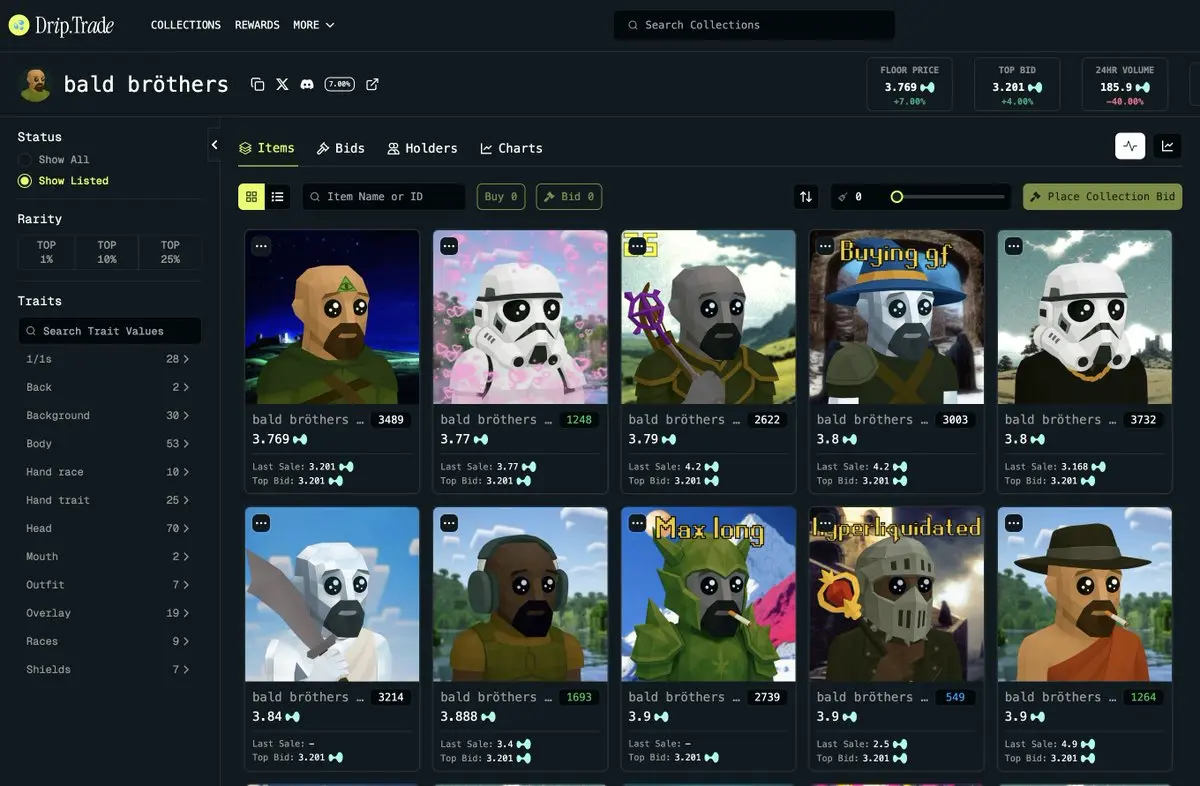This screenshot has height=786, width=1200.
Task: Click the 24HR VOLUME 185.9 stat
Action: [1125, 84]
